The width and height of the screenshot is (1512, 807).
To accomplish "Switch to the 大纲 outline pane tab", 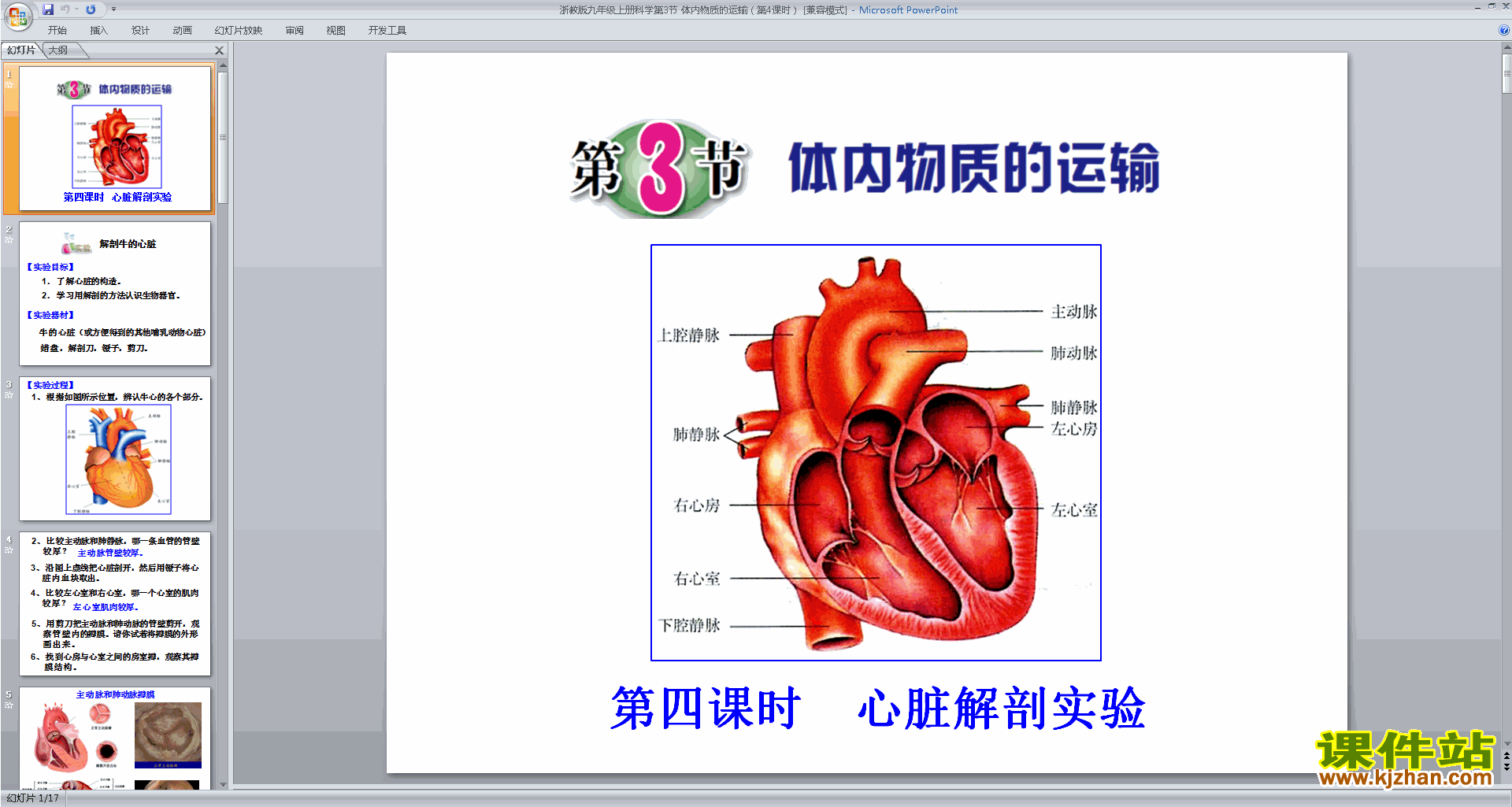I will (x=58, y=50).
